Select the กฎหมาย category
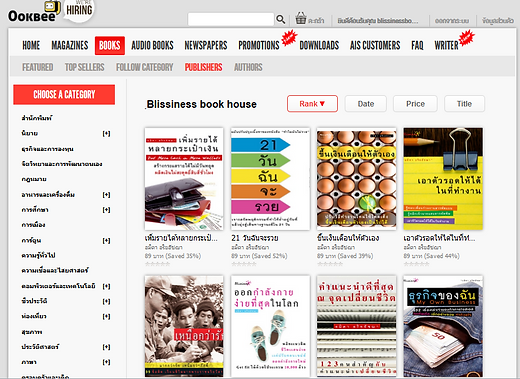520x379 pixels. [x=34, y=179]
